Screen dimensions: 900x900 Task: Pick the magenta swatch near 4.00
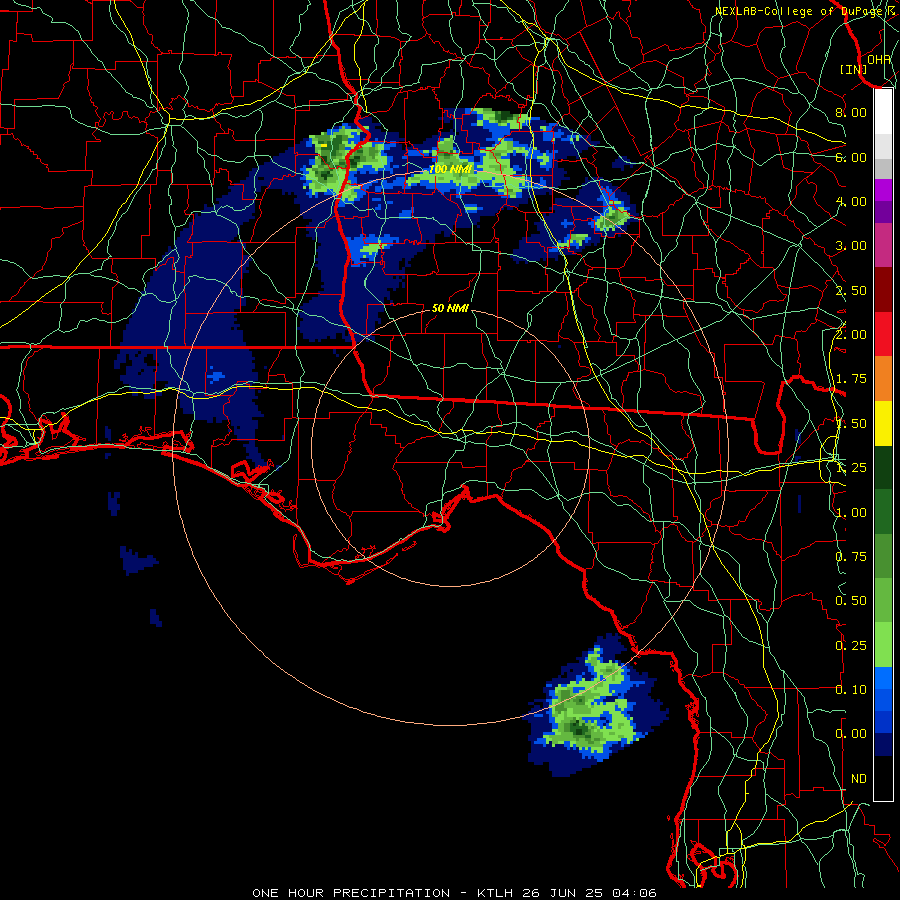point(883,190)
